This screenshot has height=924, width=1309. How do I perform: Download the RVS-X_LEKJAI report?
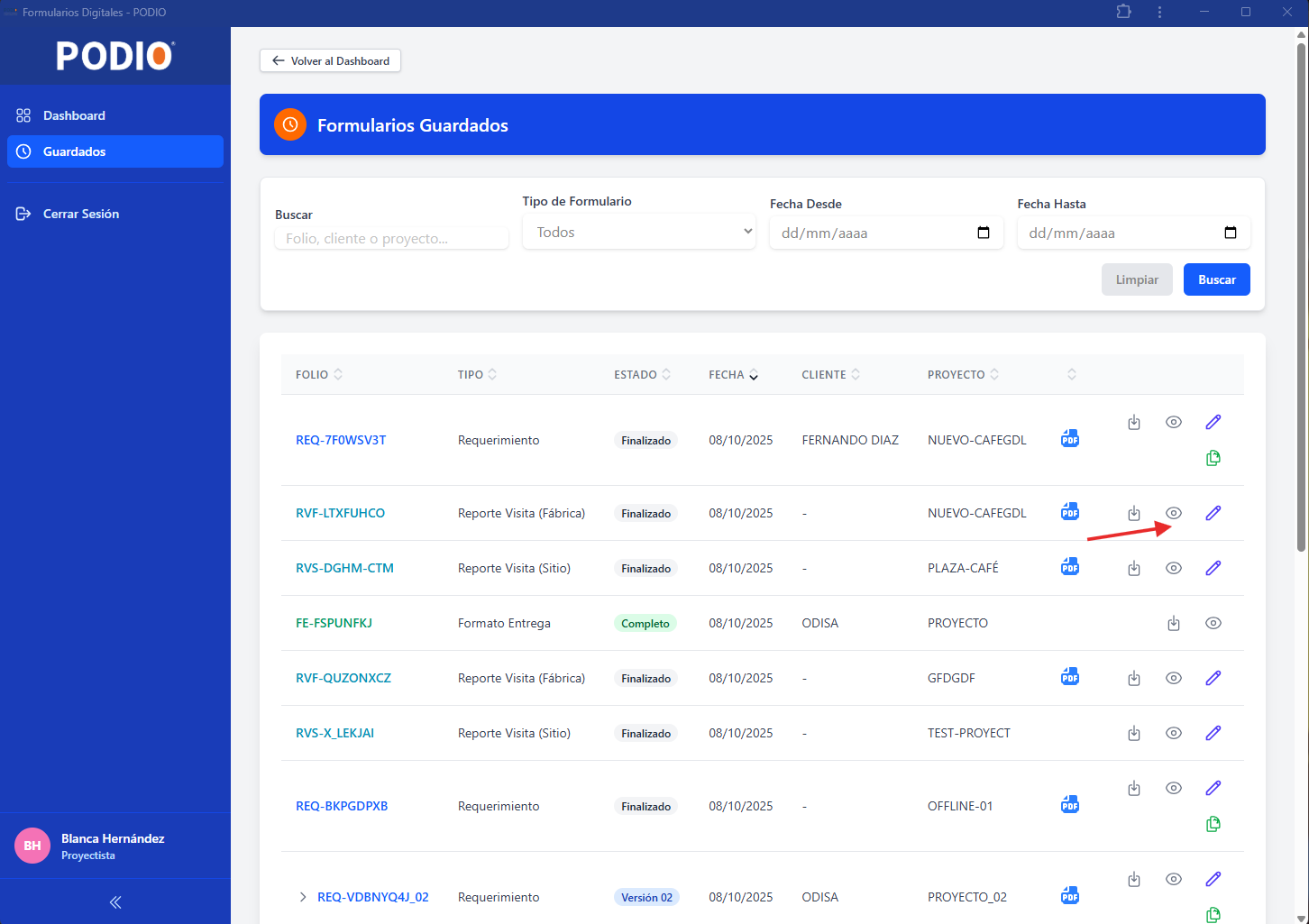point(1134,733)
